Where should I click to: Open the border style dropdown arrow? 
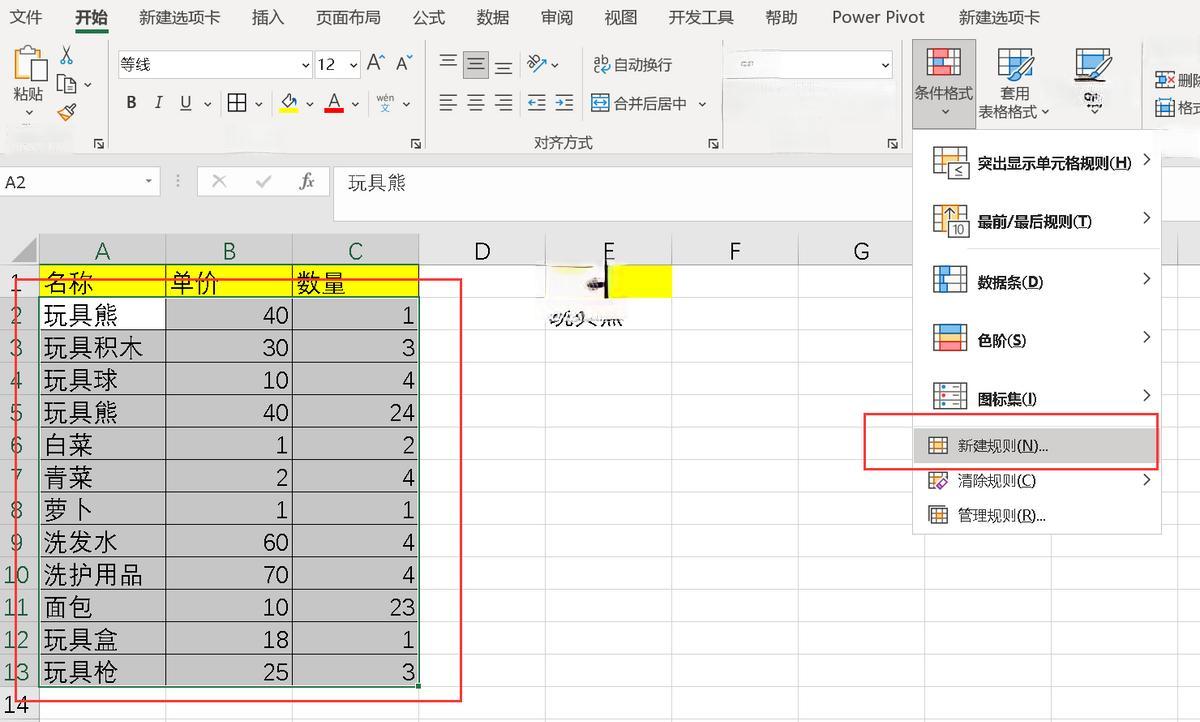[258, 103]
